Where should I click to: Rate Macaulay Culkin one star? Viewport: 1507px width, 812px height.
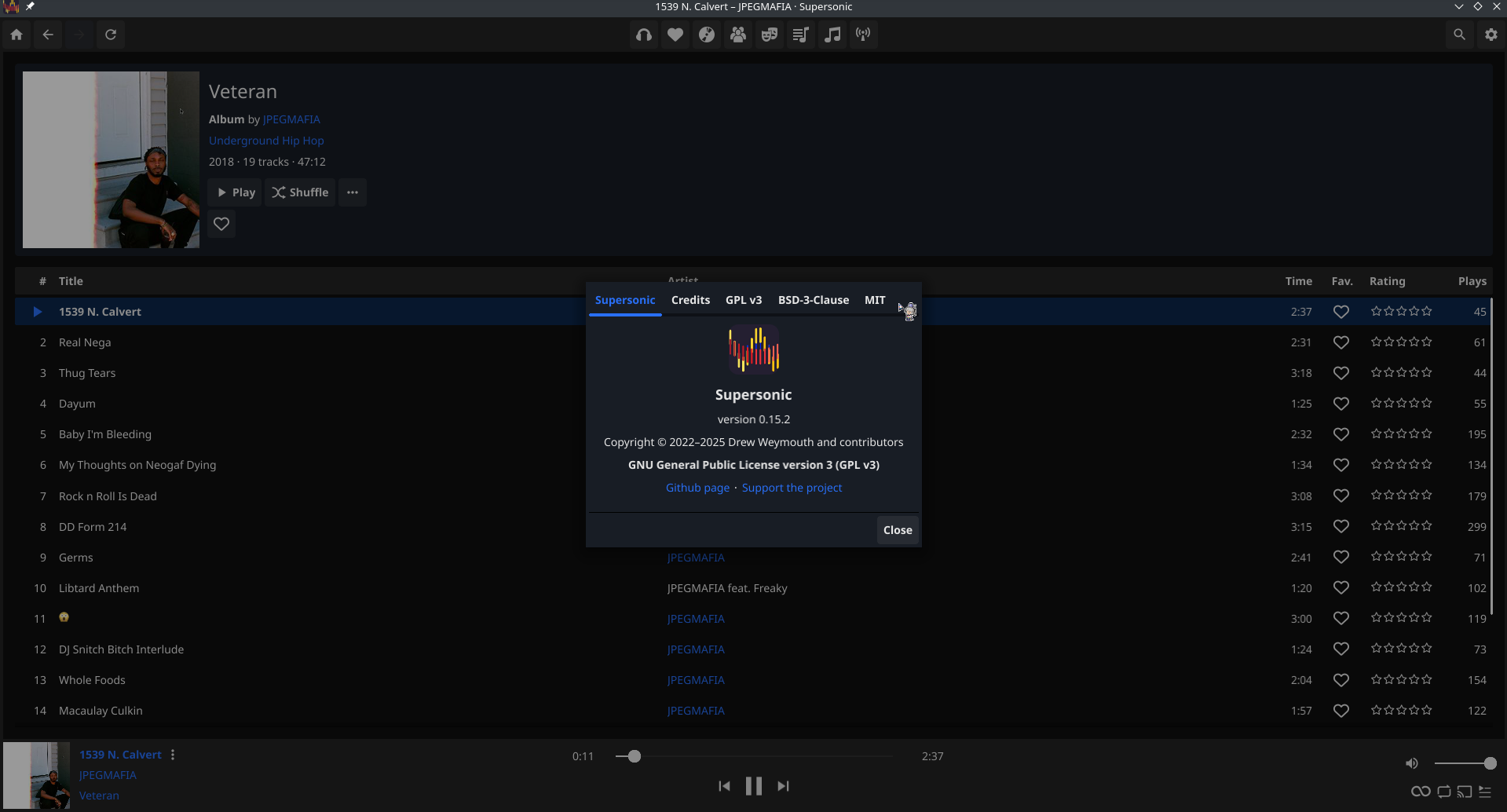pos(1377,711)
